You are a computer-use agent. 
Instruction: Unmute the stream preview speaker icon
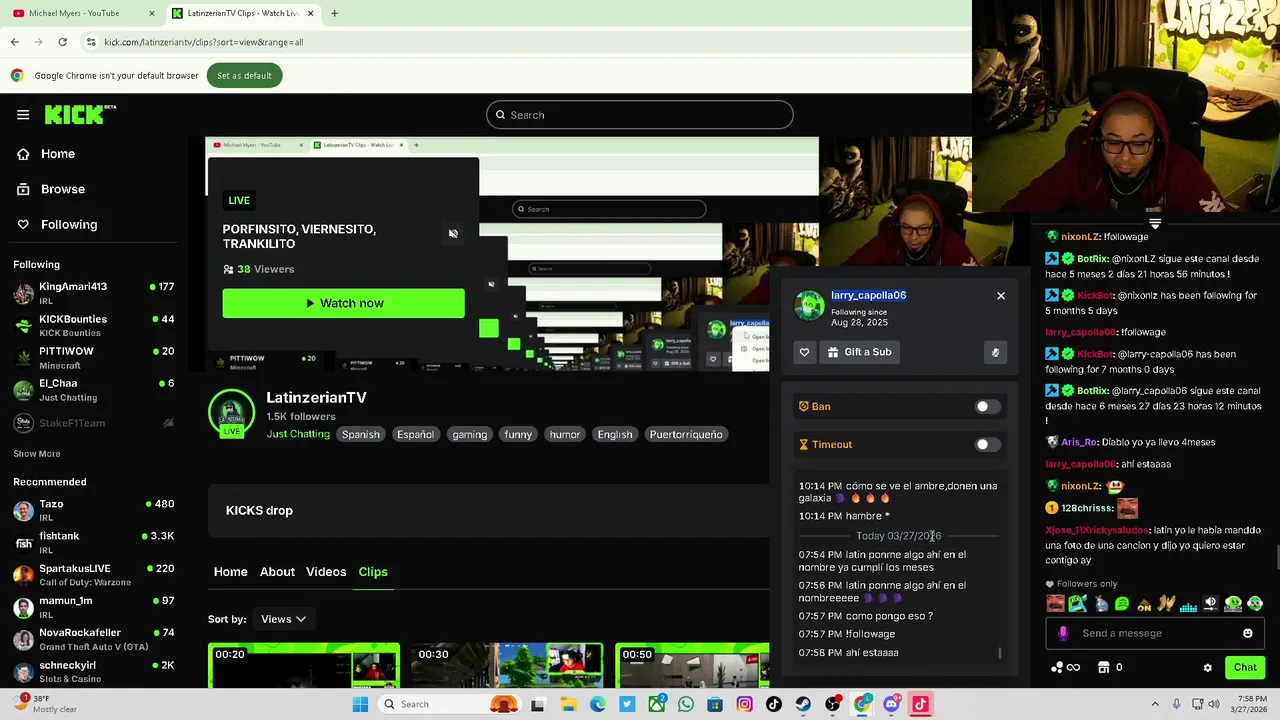click(x=453, y=234)
